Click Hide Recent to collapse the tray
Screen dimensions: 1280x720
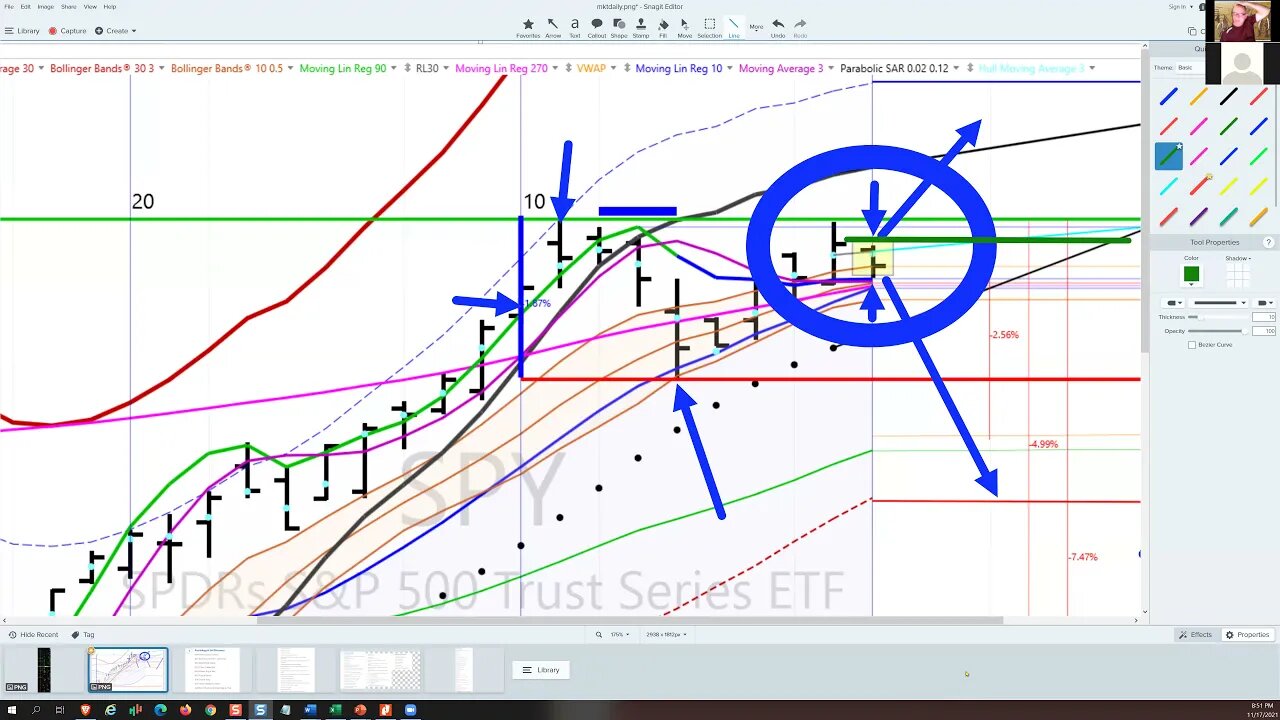(x=33, y=634)
